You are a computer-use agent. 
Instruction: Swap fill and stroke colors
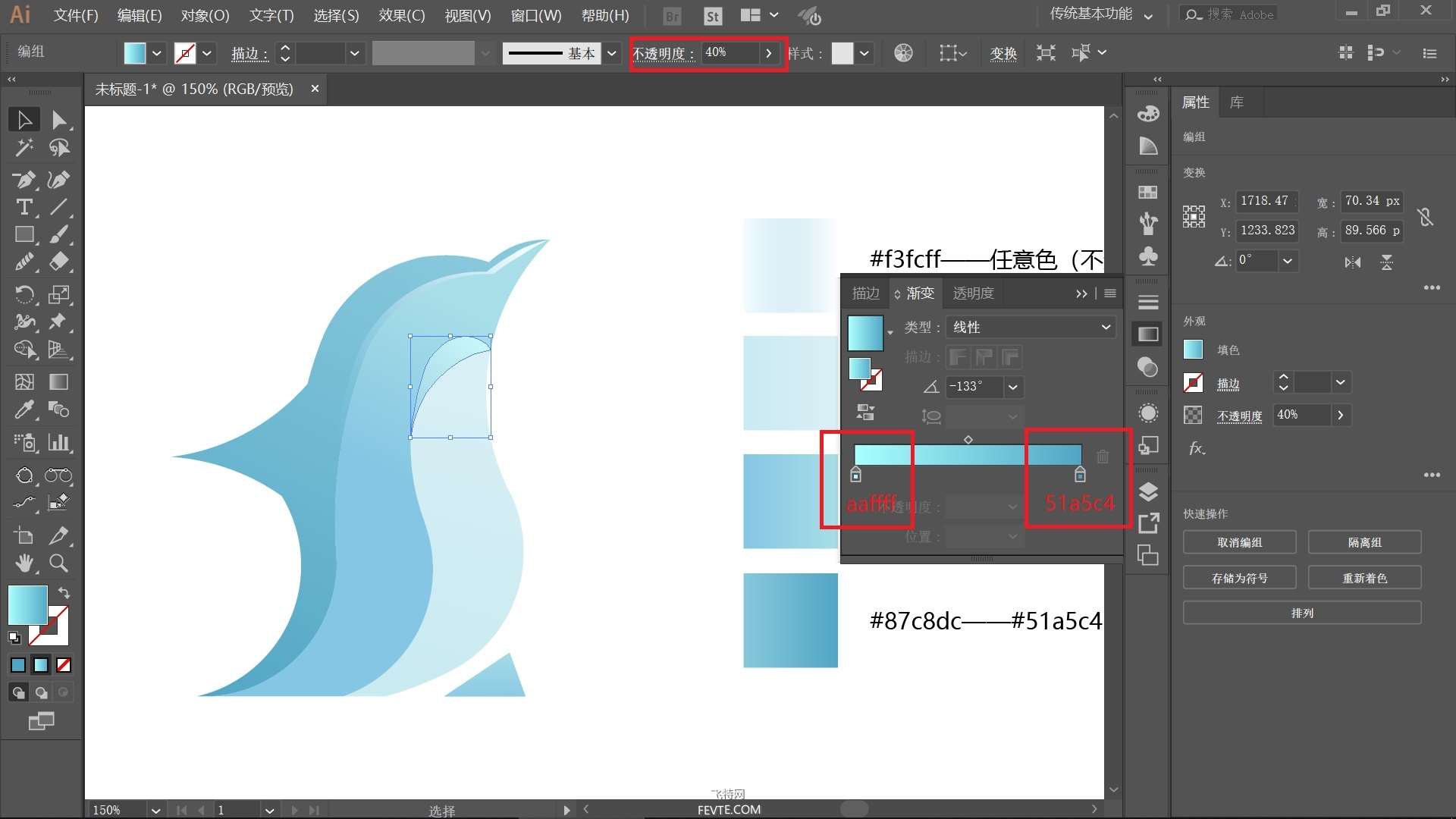(x=64, y=592)
